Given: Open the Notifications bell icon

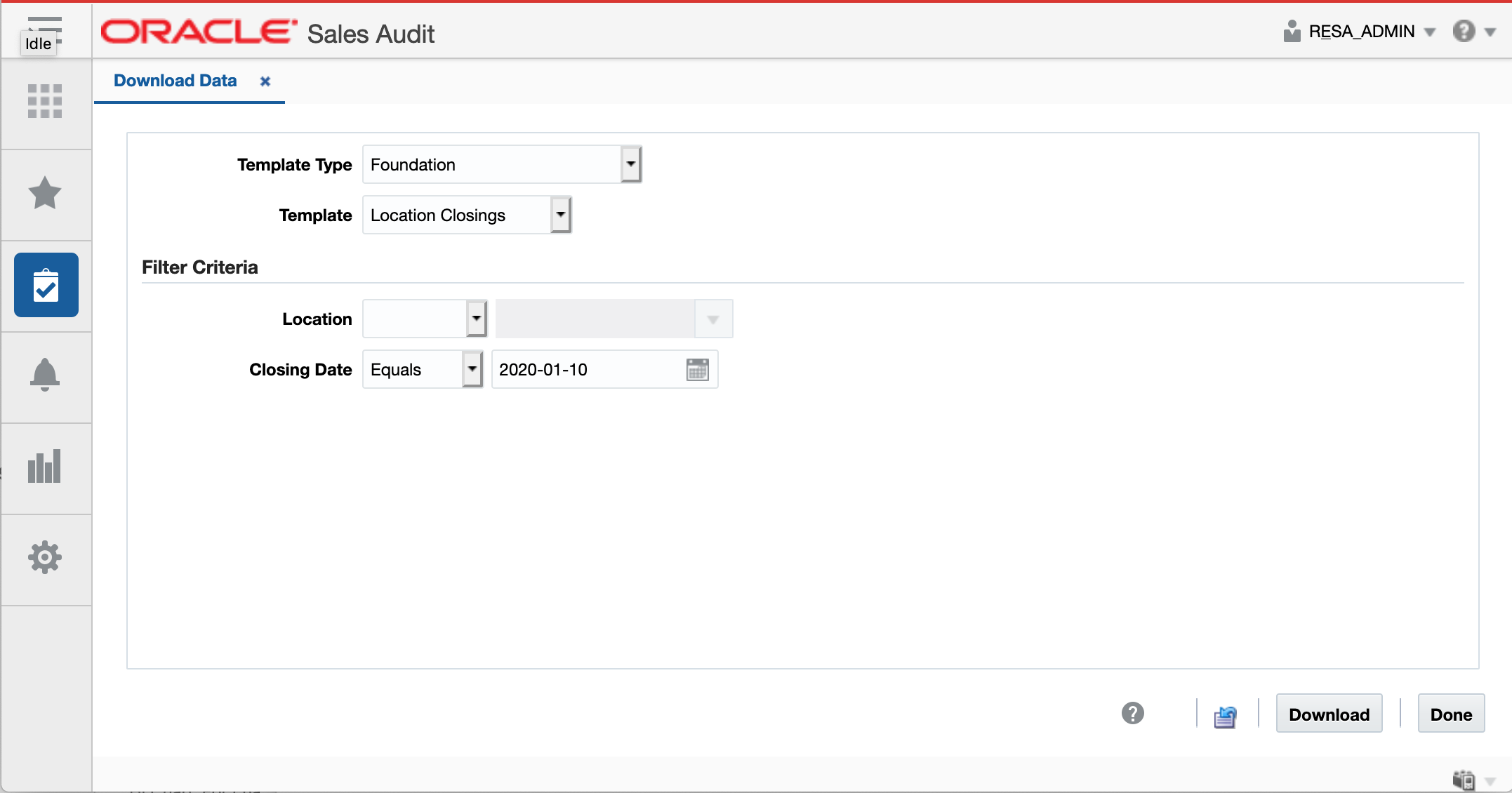Looking at the screenshot, I should [46, 375].
